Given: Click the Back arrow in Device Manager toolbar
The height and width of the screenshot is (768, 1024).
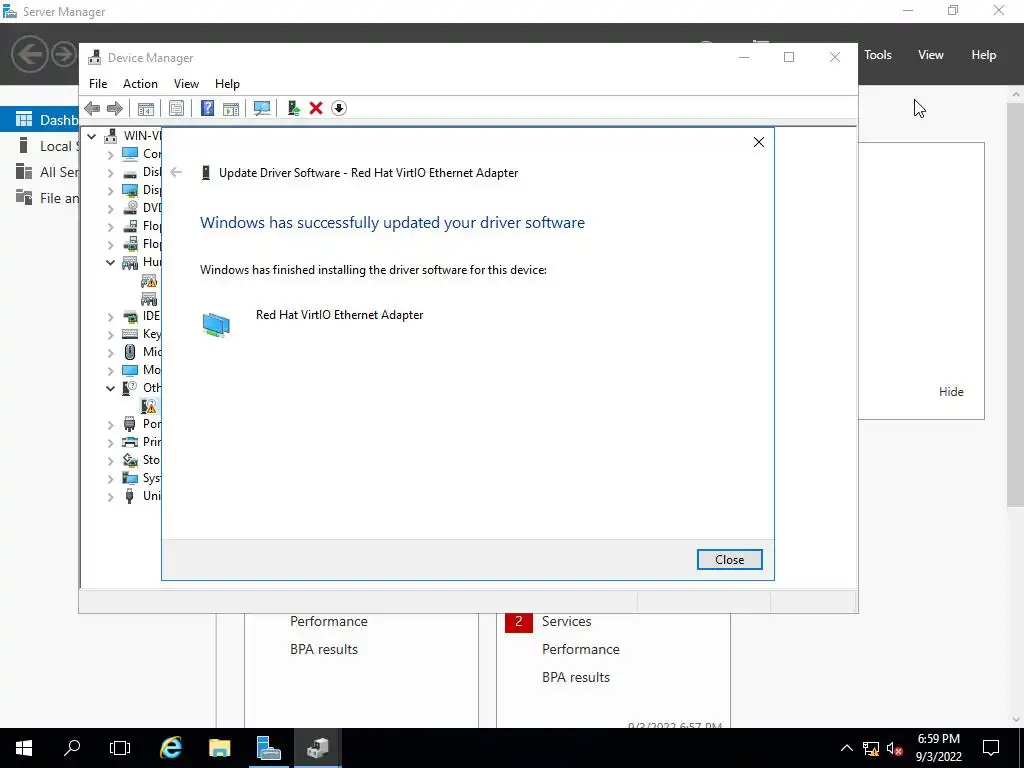Looking at the screenshot, I should click(x=92, y=108).
